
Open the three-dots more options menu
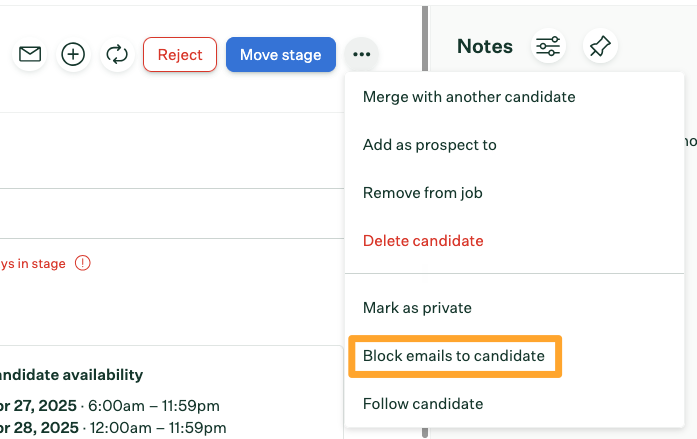(361, 54)
